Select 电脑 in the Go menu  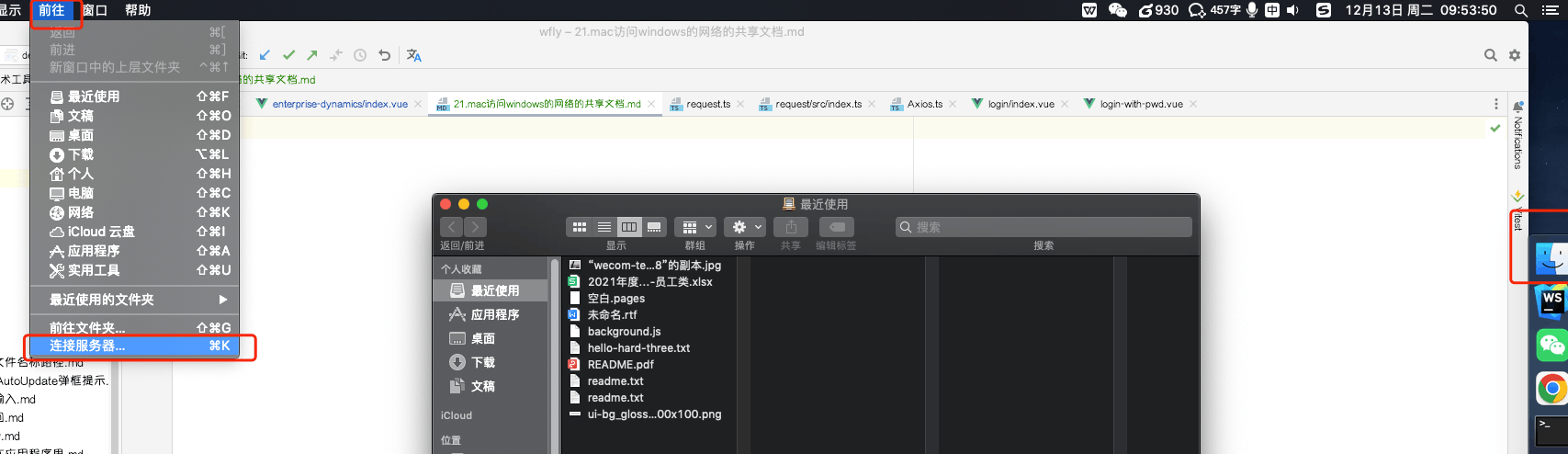(x=134, y=193)
